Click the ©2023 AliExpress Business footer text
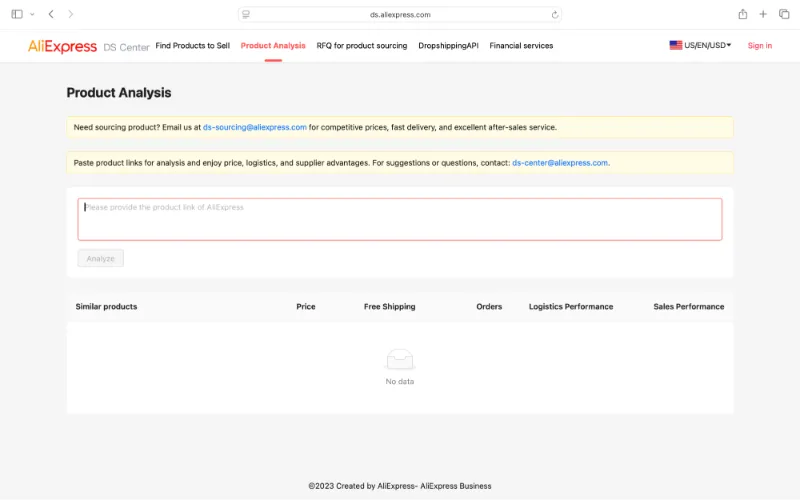The image size is (800, 500). click(399, 486)
